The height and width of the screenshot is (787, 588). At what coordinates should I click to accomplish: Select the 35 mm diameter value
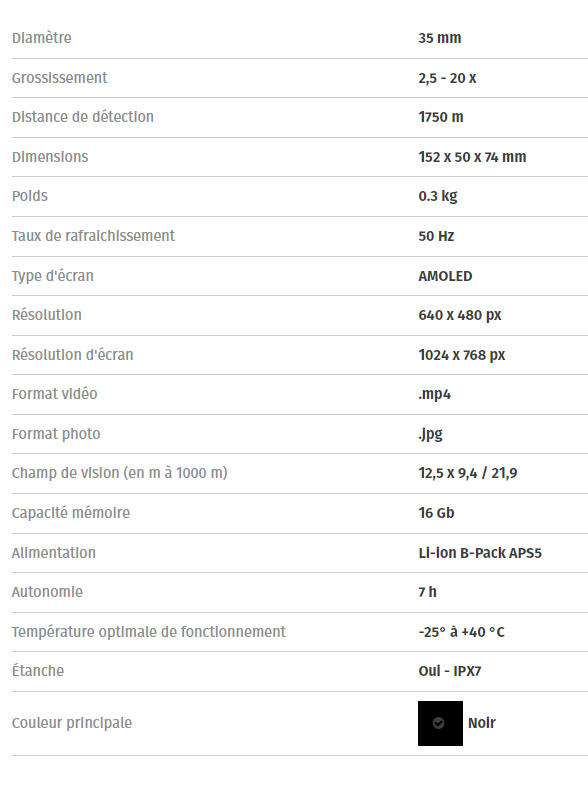(x=439, y=38)
